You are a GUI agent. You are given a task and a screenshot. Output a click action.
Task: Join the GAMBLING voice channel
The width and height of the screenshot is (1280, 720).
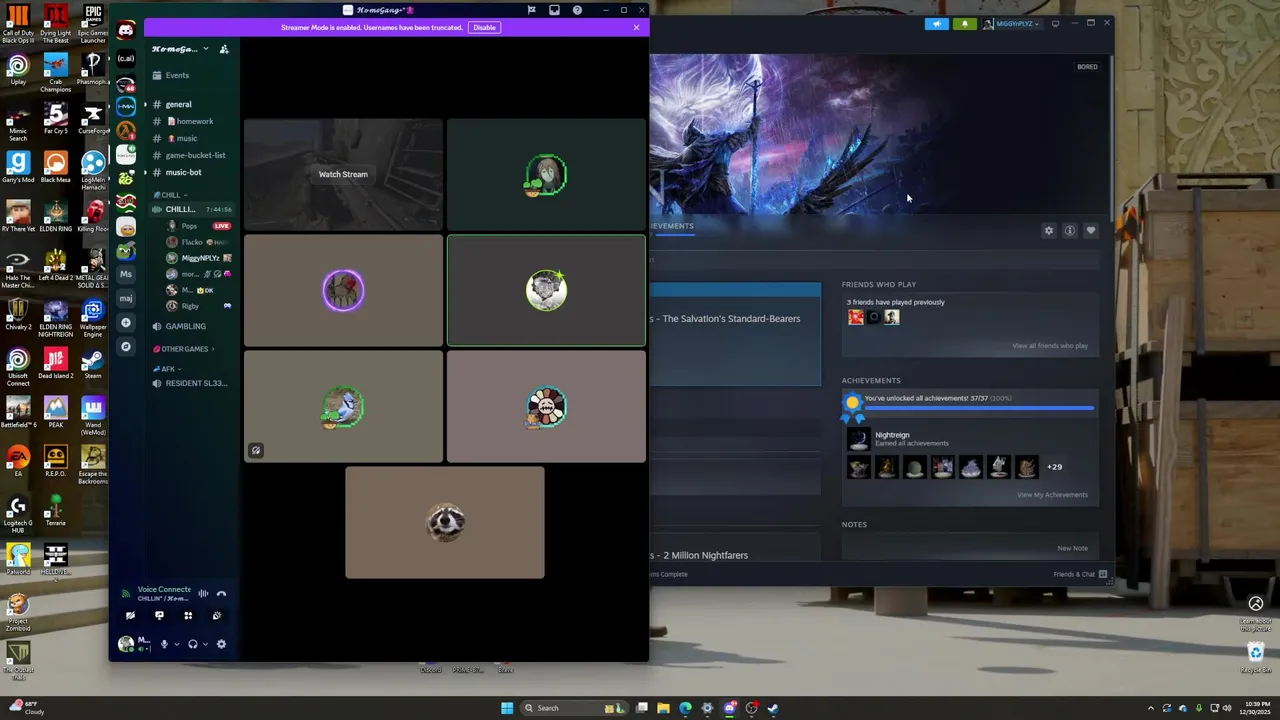click(x=190, y=326)
